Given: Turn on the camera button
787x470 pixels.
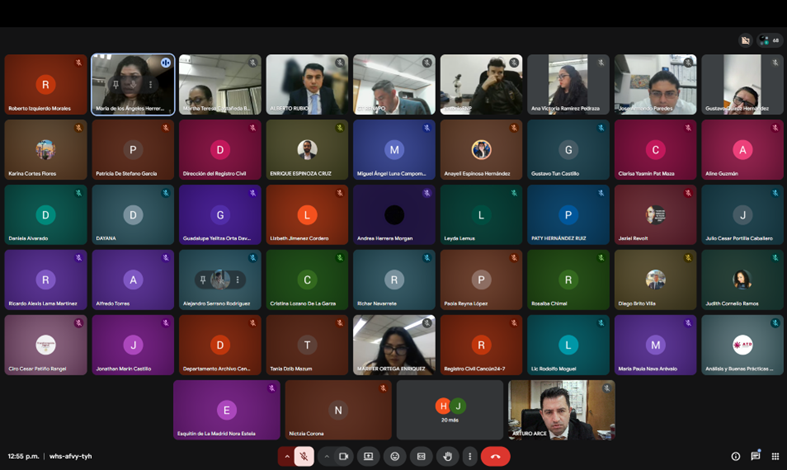Looking at the screenshot, I should (344, 456).
